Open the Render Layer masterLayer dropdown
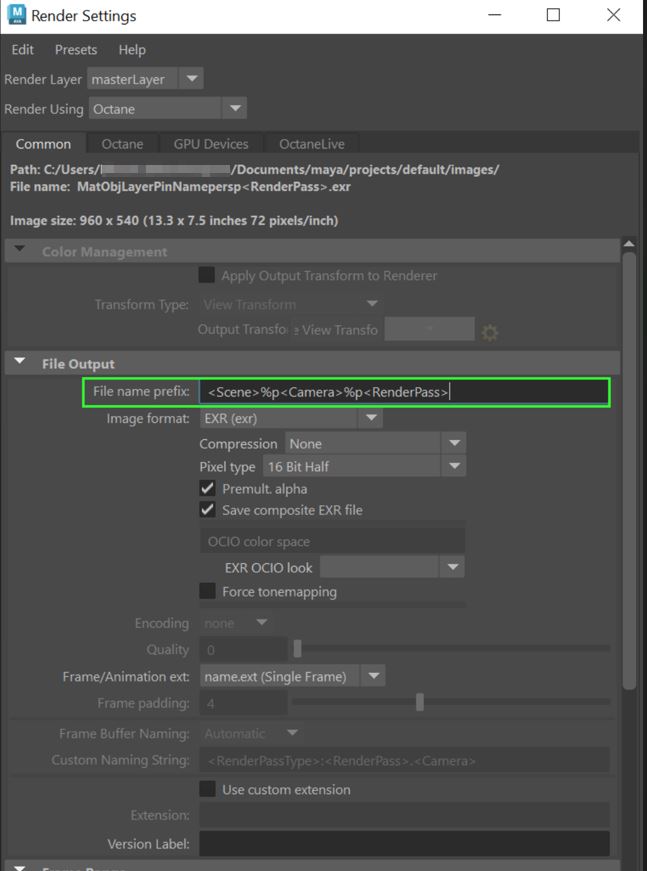Screen dimensions: 647x871 pyautogui.click(x=146, y=79)
